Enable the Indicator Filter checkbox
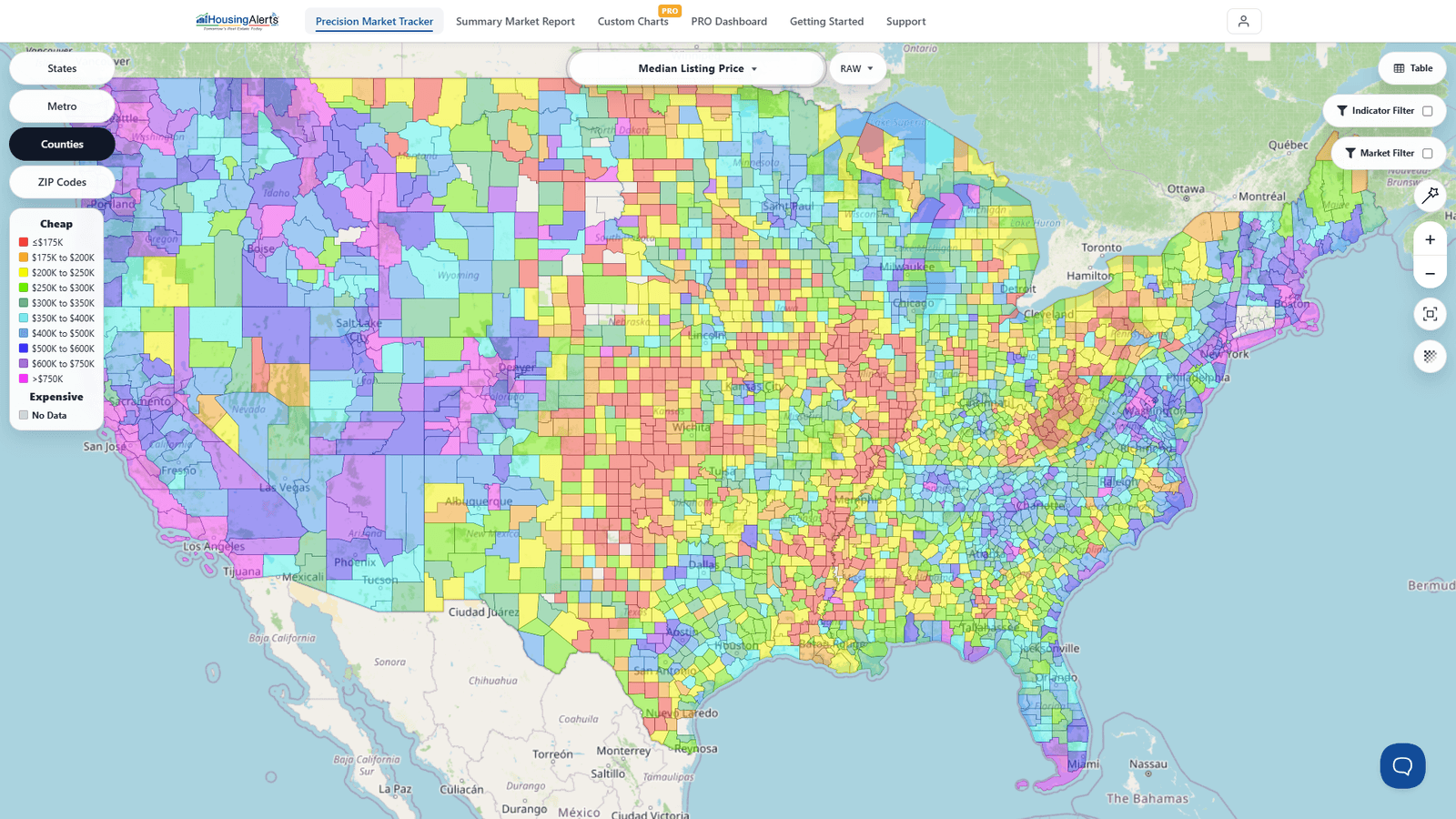This screenshot has height=819, width=1456. (1428, 111)
